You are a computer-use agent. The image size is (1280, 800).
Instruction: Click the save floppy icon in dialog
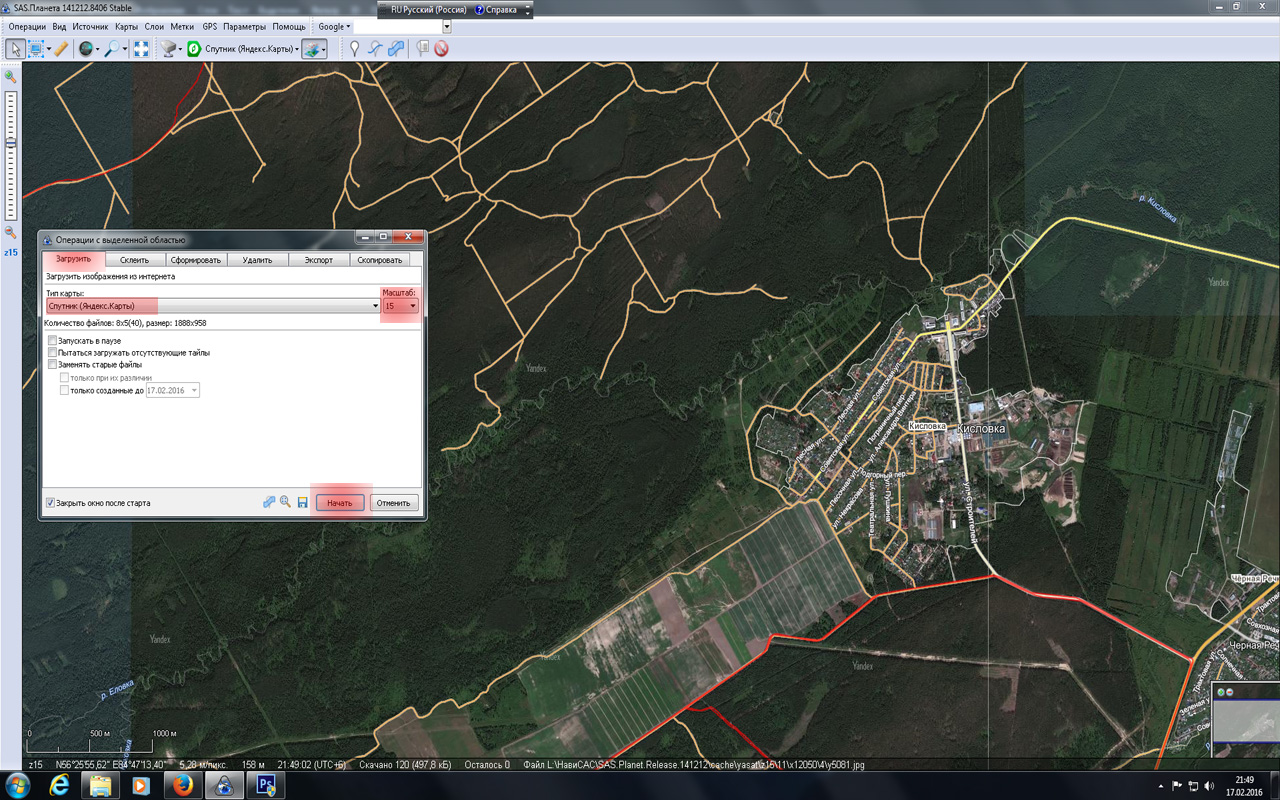(x=302, y=502)
